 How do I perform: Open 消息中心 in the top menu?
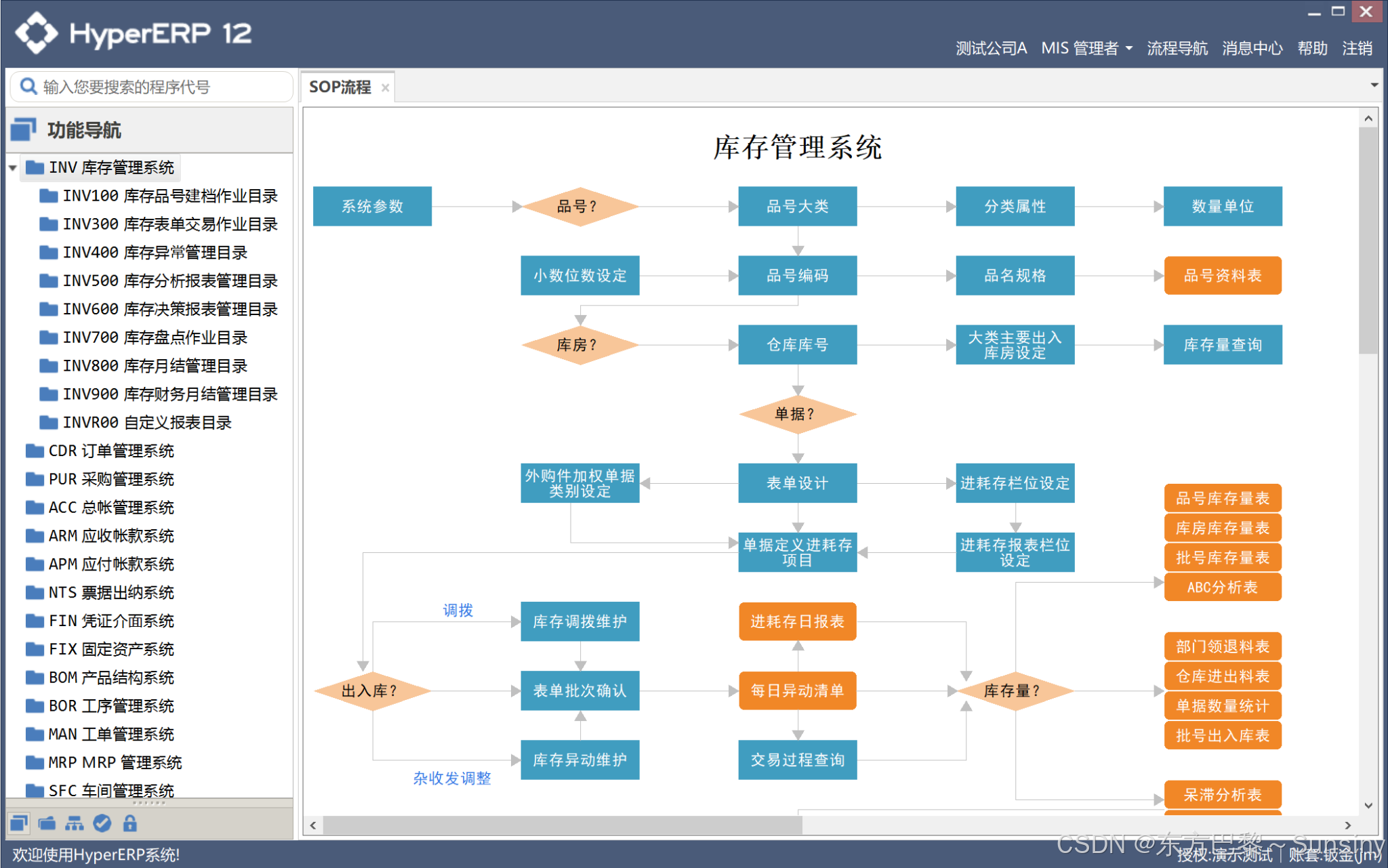1252,48
